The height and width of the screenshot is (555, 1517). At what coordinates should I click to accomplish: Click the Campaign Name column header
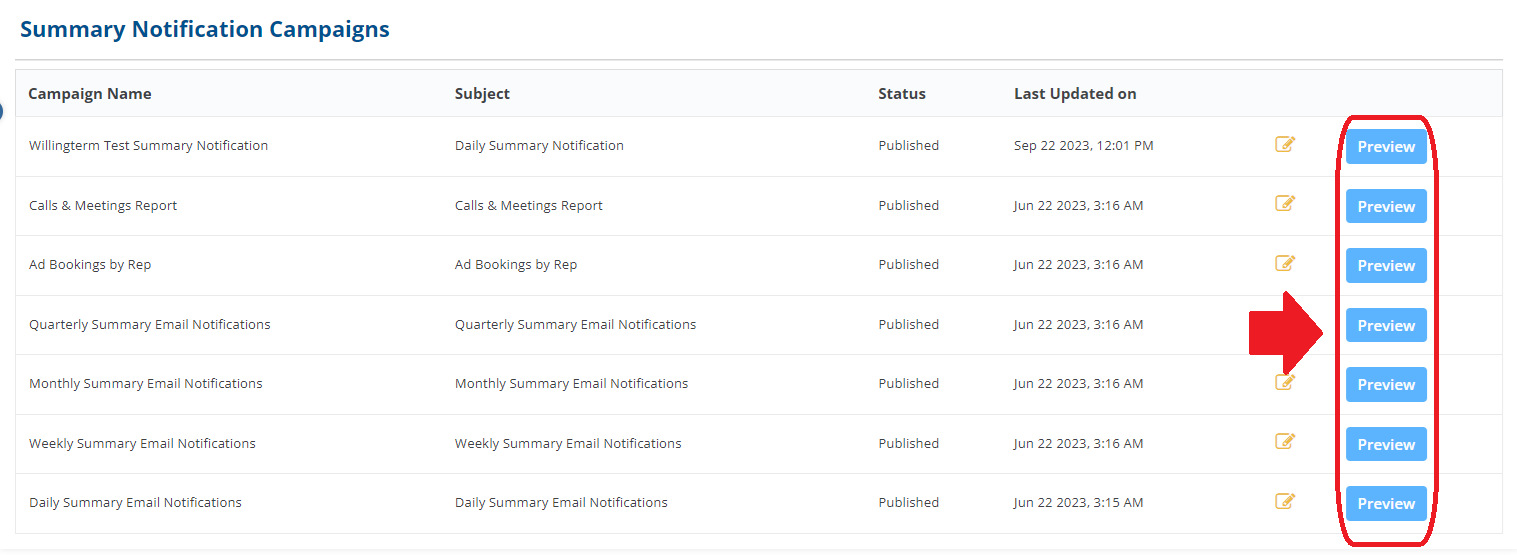(90, 93)
